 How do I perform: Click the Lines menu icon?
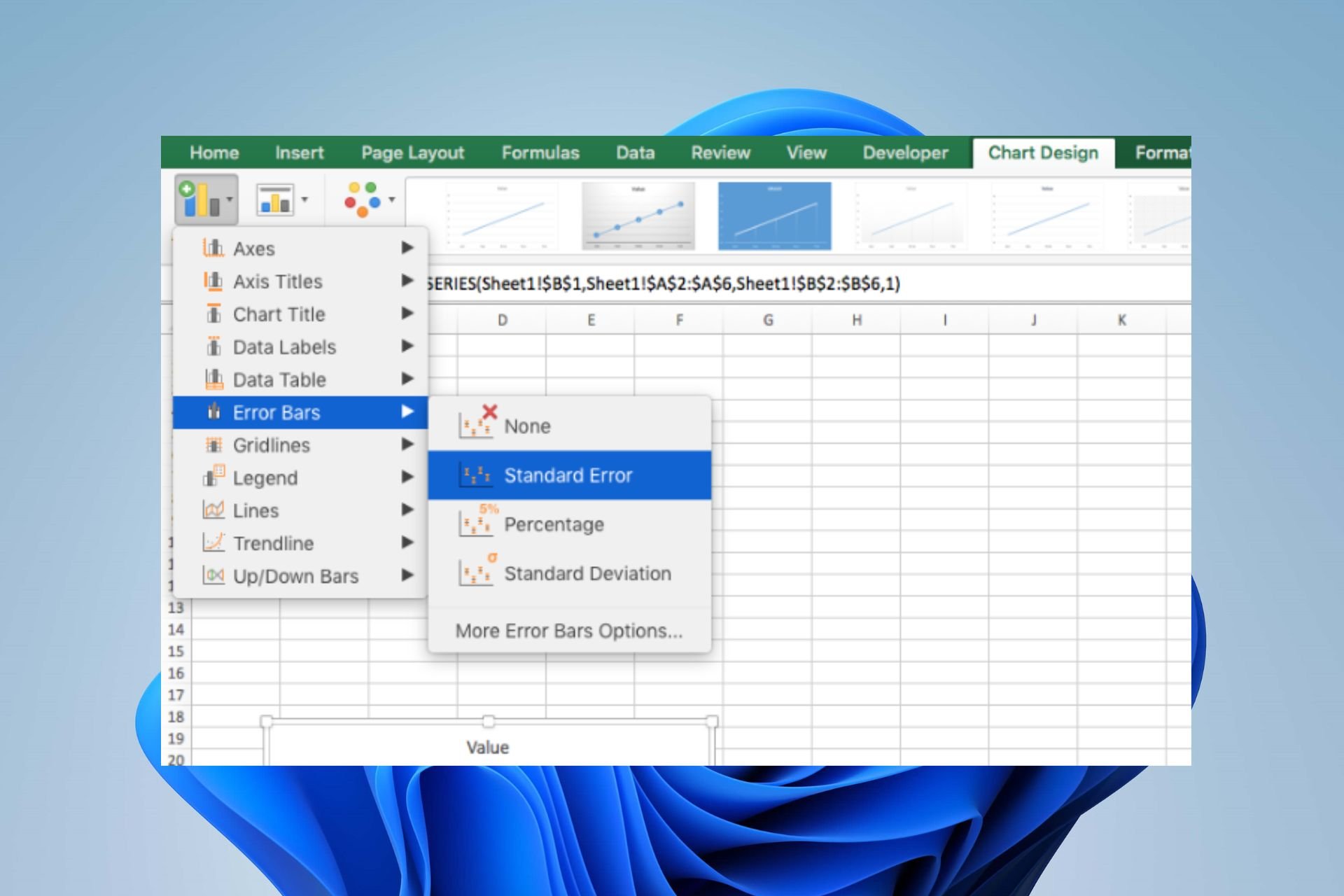coord(213,510)
